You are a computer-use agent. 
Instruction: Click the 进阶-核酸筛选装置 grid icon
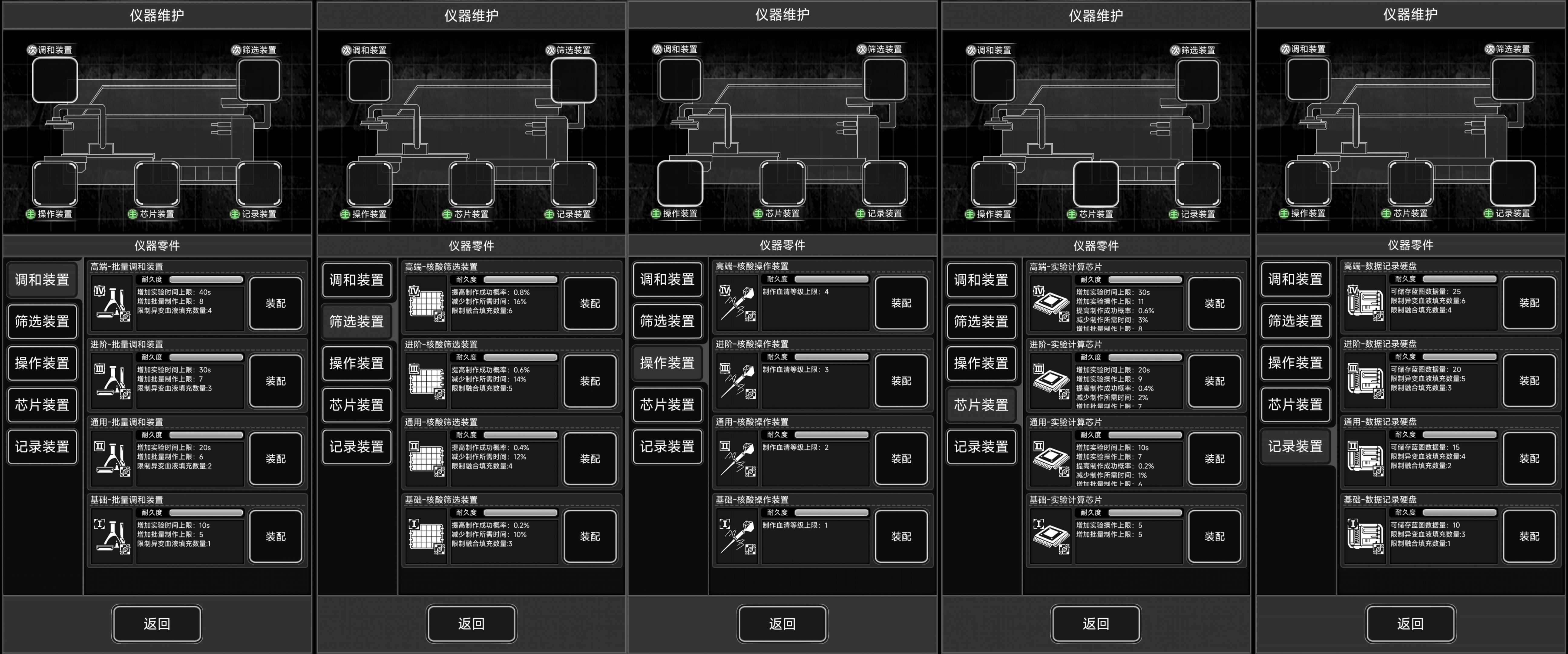coord(427,381)
